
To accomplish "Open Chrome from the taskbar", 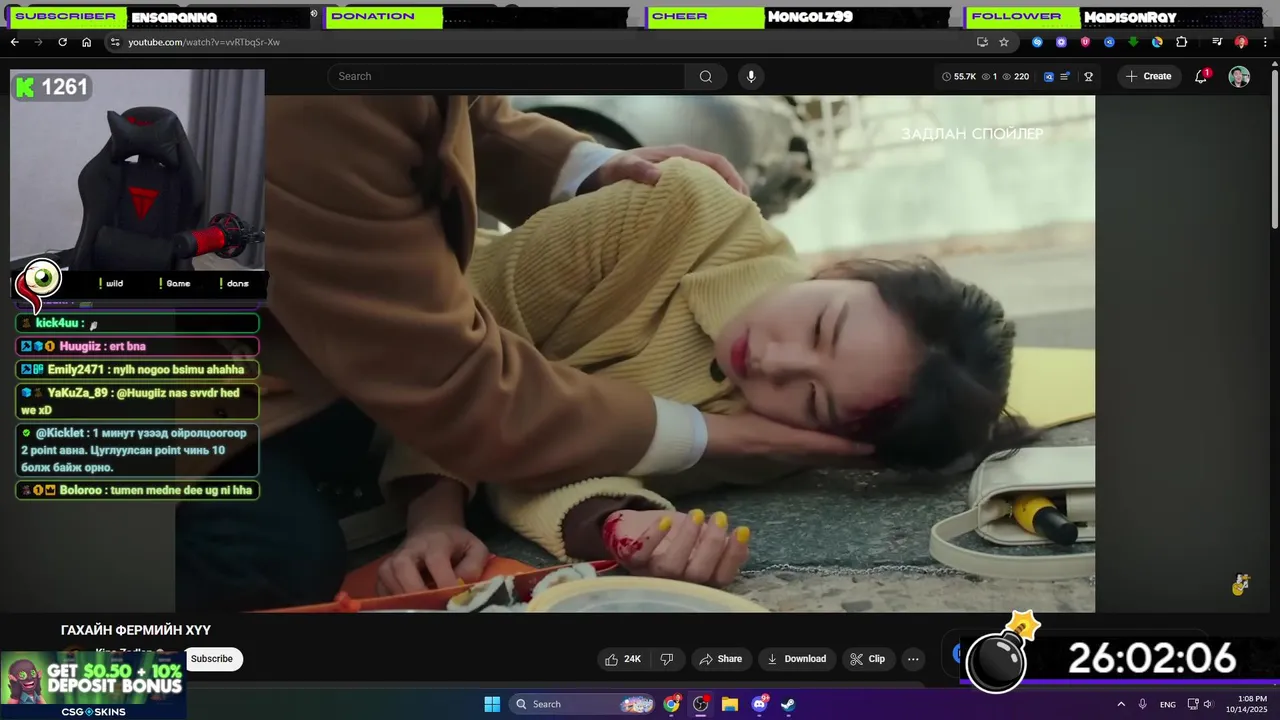I will [671, 704].
